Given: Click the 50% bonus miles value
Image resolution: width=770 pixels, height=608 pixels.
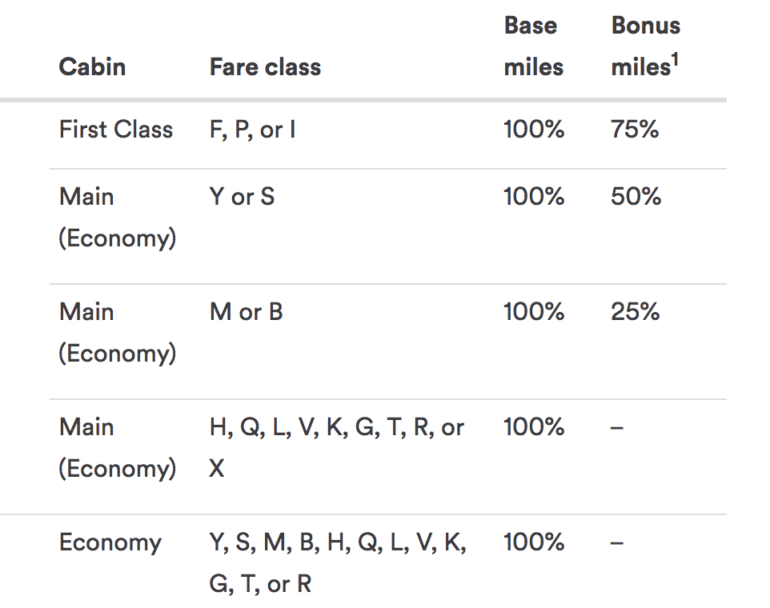Looking at the screenshot, I should point(636,197).
